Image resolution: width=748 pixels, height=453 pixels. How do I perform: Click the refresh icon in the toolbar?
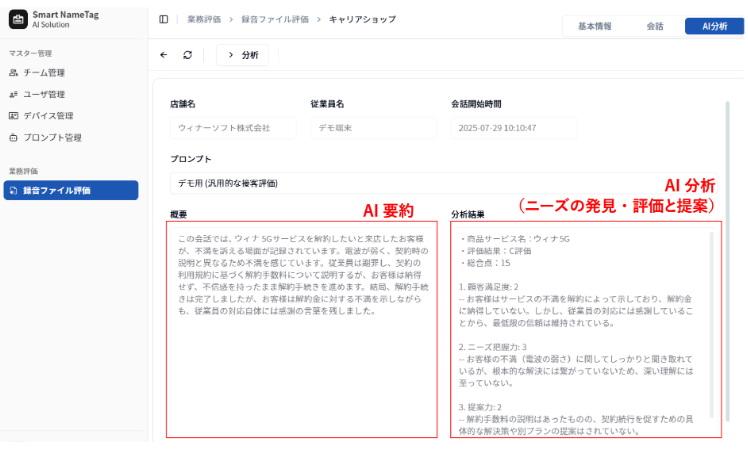point(187,55)
